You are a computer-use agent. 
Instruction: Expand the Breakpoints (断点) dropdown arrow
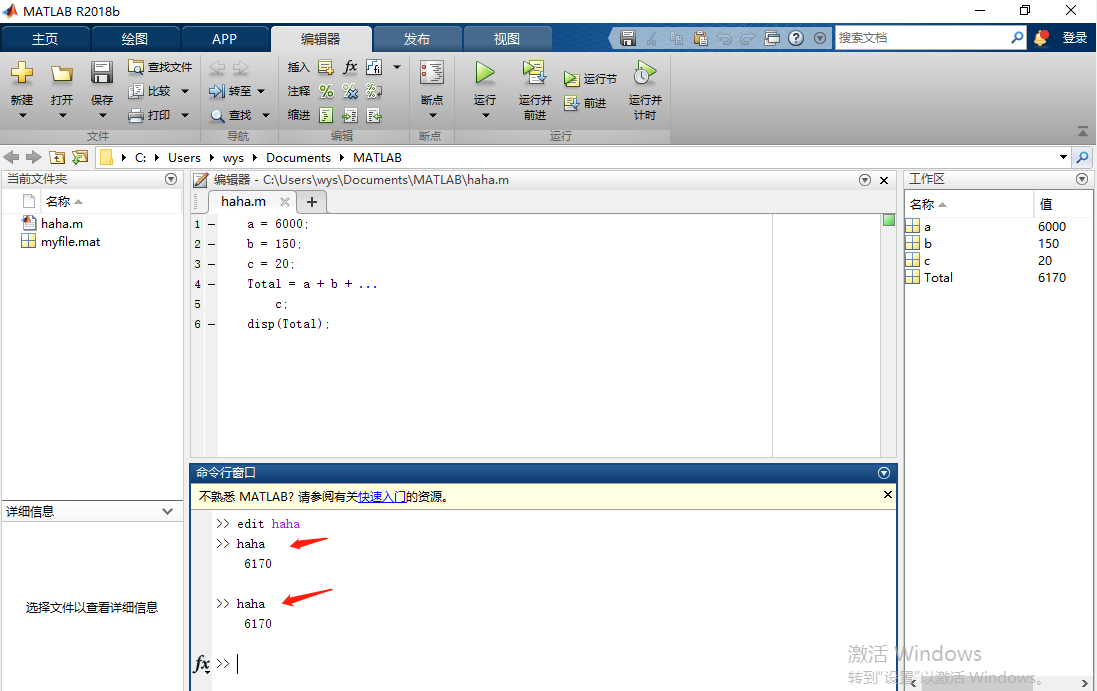point(432,115)
